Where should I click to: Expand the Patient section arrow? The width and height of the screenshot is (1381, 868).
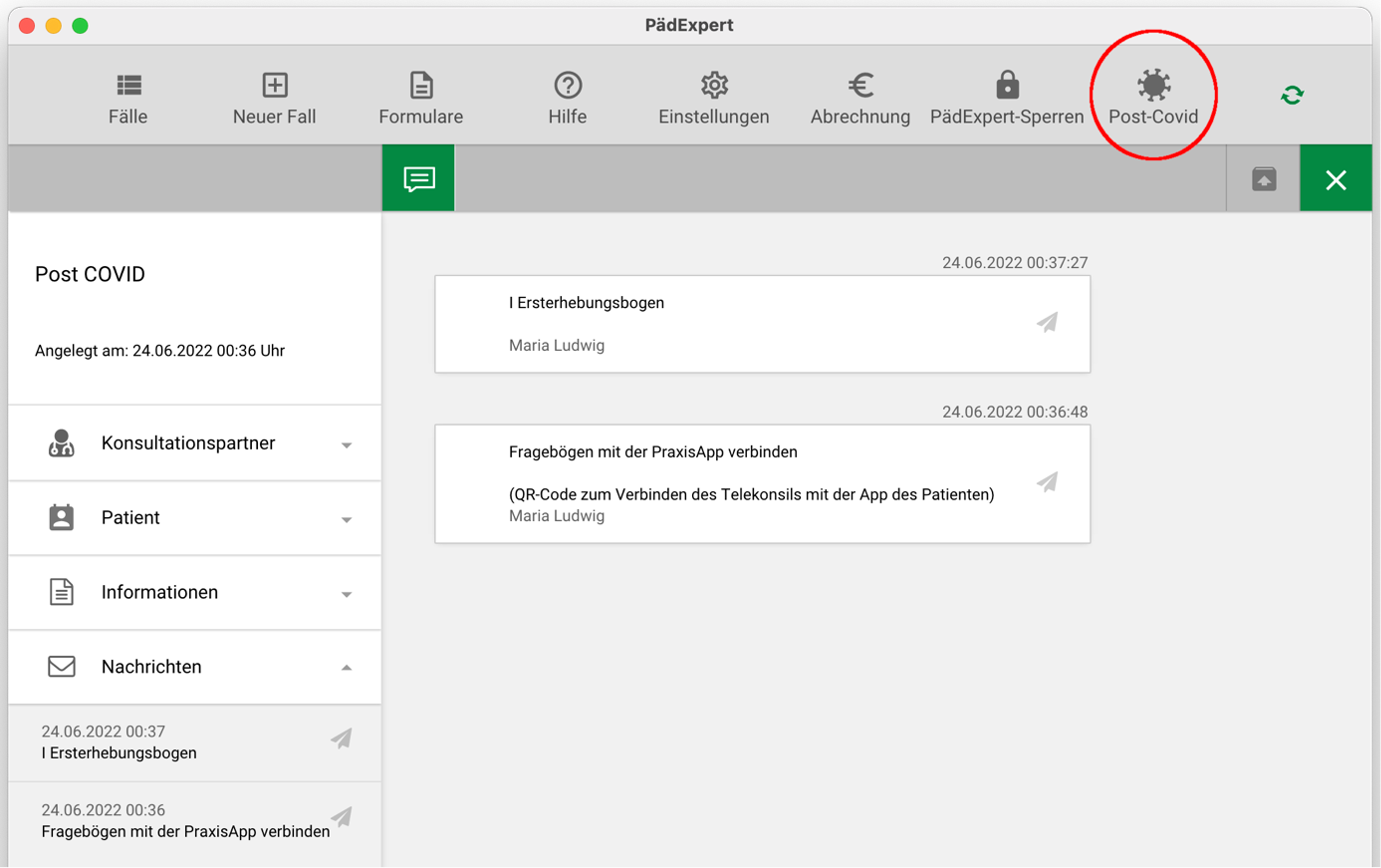[x=346, y=519]
